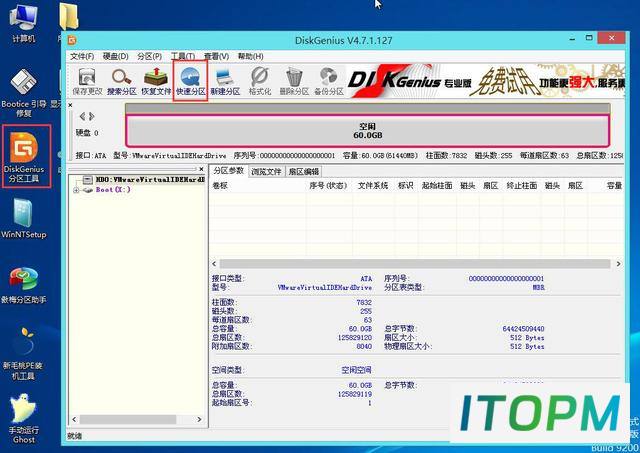Image resolution: width=640 pixels, height=453 pixels.
Task: Open the 新毛桃PE装机工具 desktop icon
Action: (23, 354)
